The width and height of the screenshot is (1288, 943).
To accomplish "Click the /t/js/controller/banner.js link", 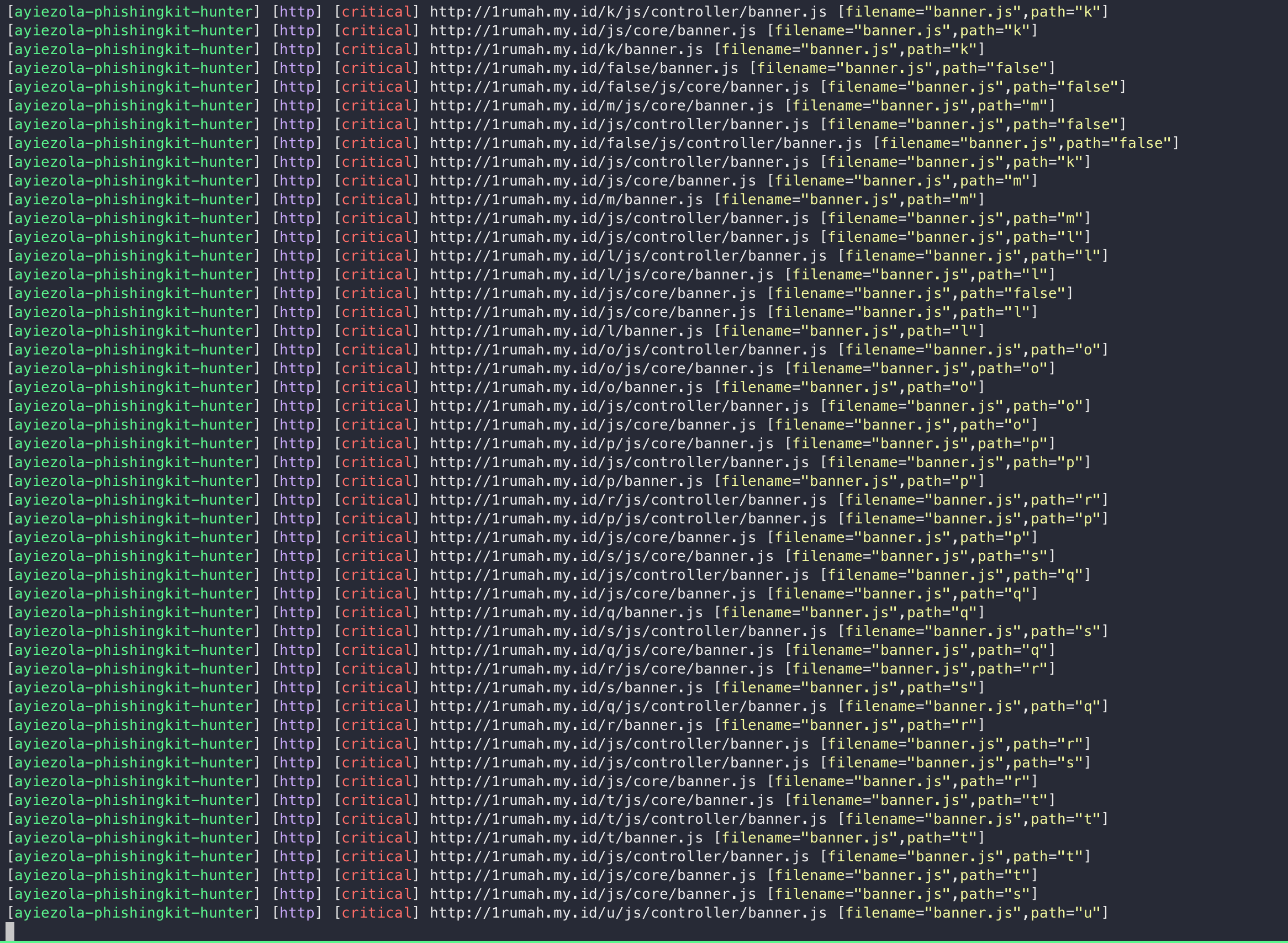I will pyautogui.click(x=628, y=819).
